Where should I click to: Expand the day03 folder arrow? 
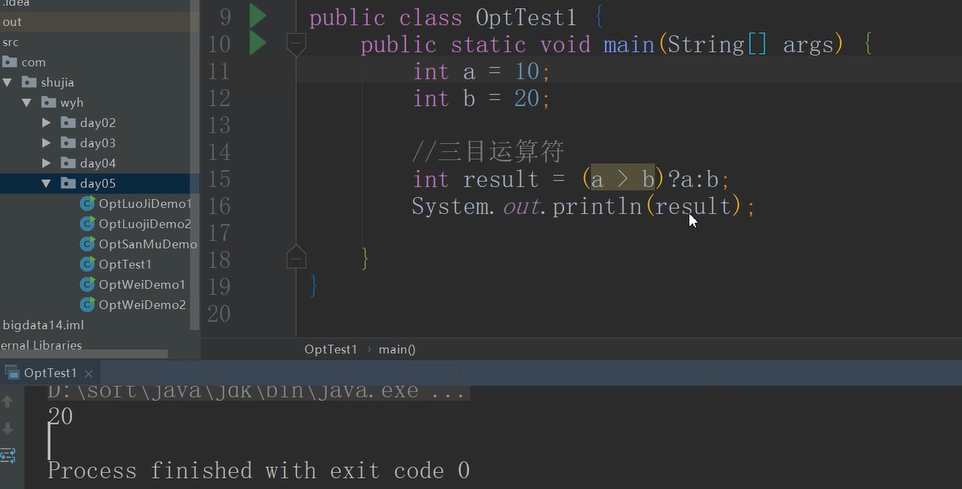46,143
